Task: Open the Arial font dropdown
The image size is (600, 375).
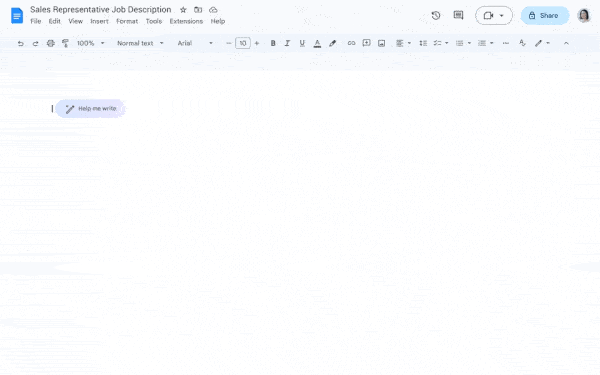Action: click(195, 43)
